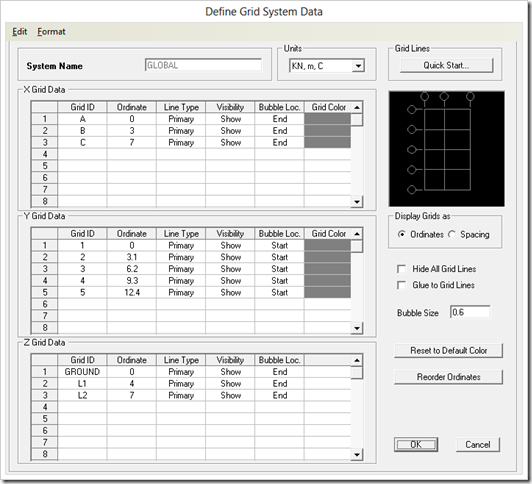Enable Glue to Grid Lines checkbox
The height and width of the screenshot is (484, 532).
coord(401,285)
